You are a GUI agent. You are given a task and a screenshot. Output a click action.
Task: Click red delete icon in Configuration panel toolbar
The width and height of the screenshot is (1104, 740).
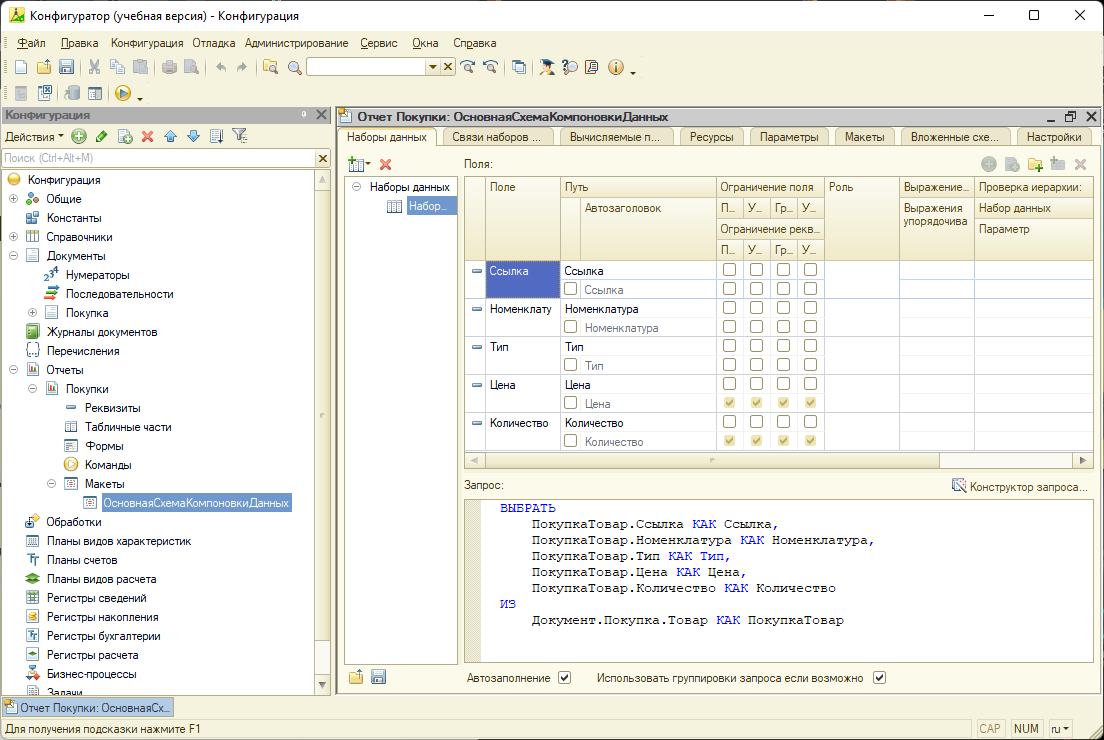[x=147, y=136]
